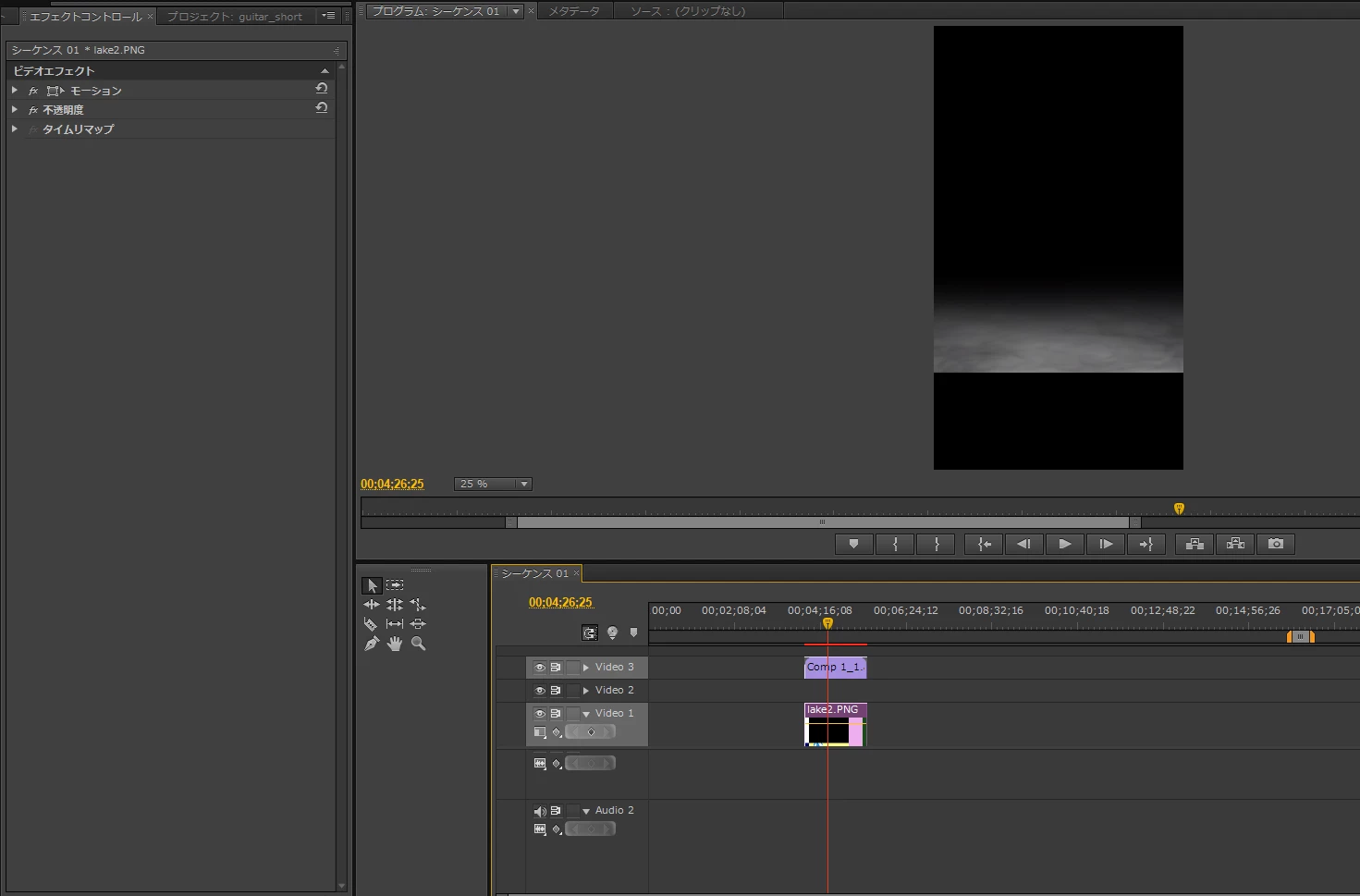
Task: Select the Zoom magnifier tool
Action: (418, 644)
